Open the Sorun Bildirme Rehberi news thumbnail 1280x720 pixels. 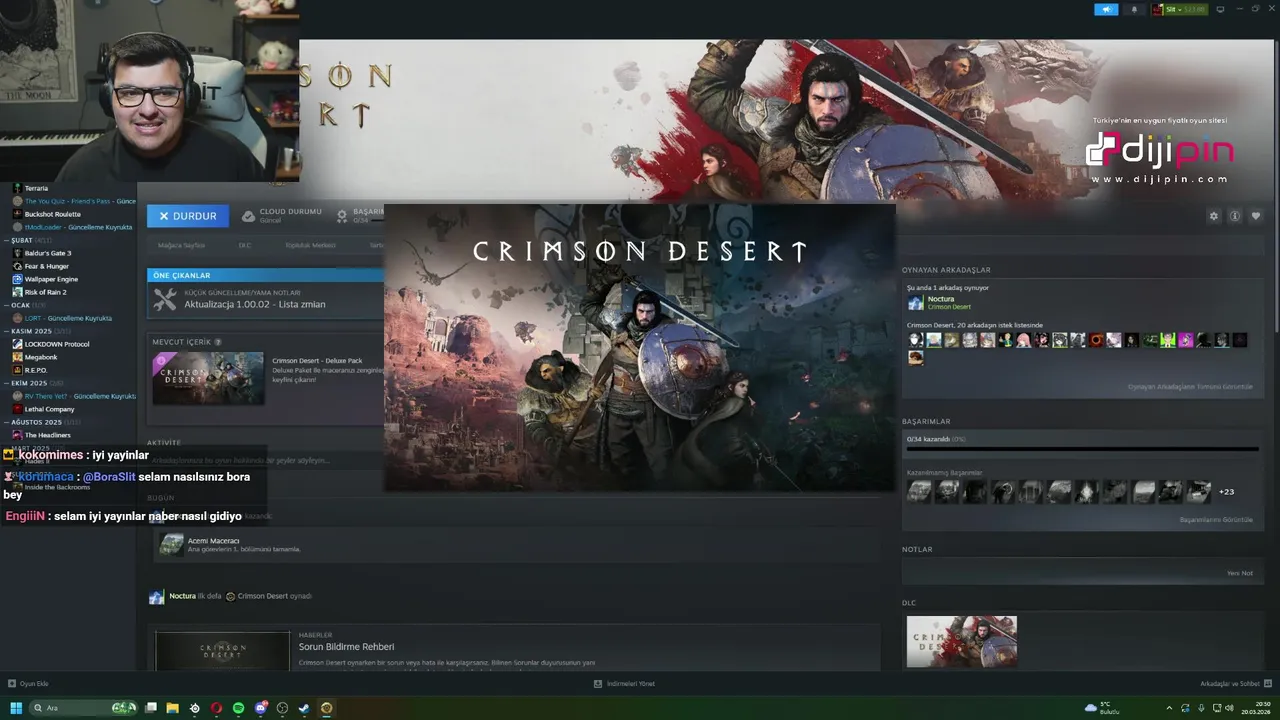[223, 651]
